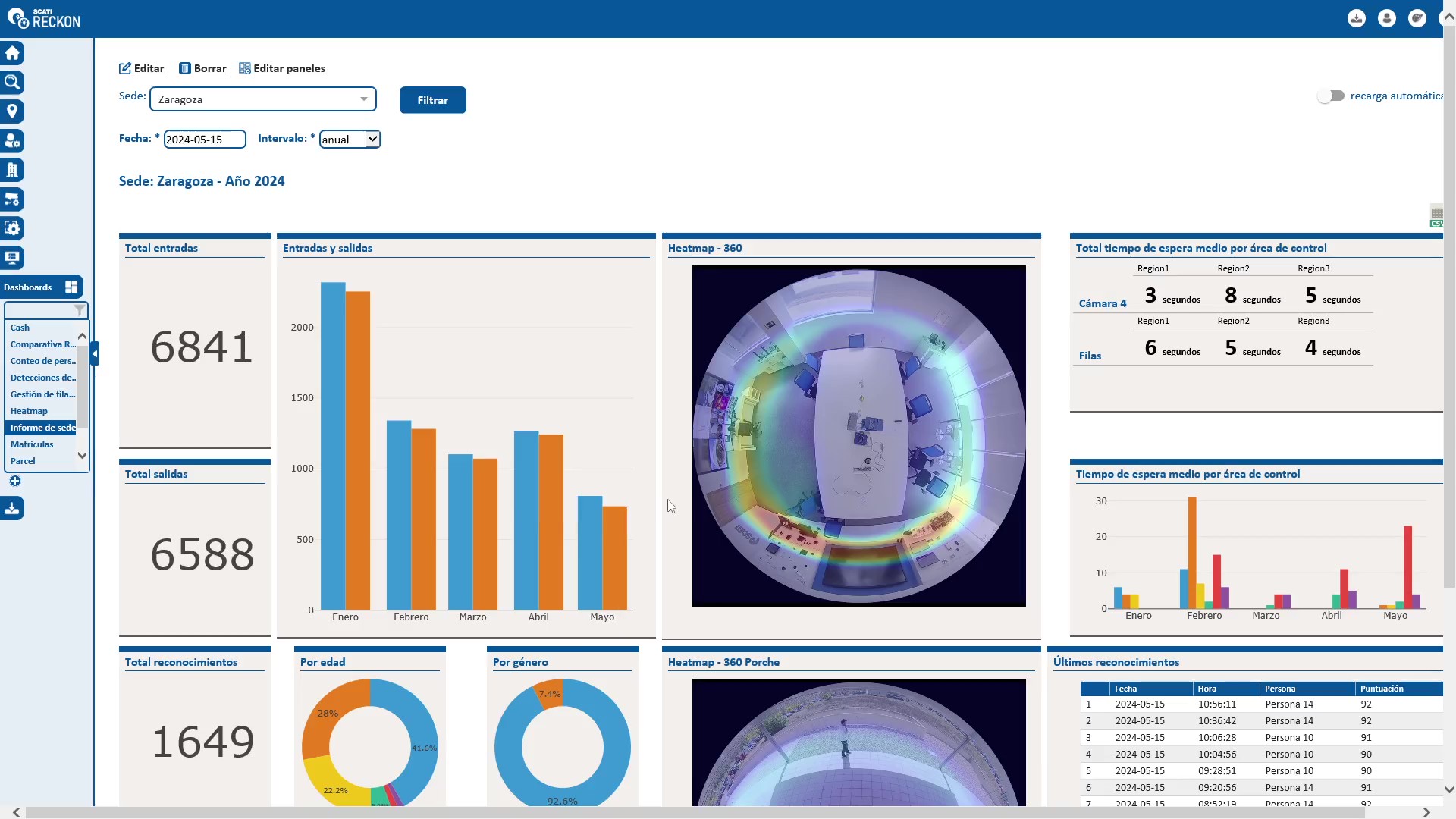Click the Heatmap - 360 Porche image

tap(858, 742)
